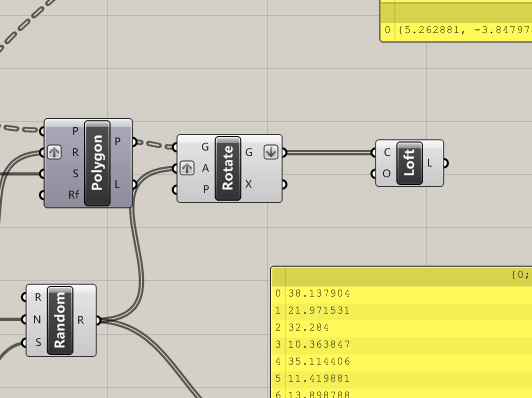Select the Random component name bar
Screen dimensions: 532x398
point(60,320)
